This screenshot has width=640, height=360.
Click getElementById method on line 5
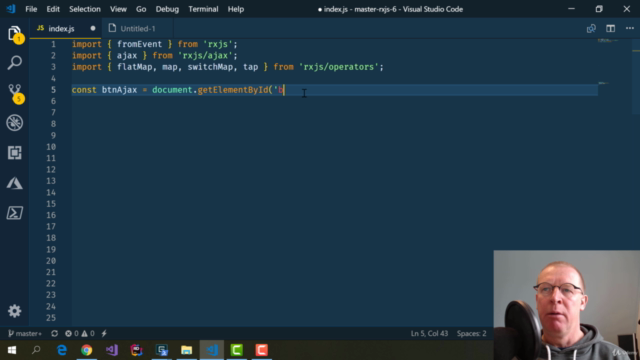233,90
